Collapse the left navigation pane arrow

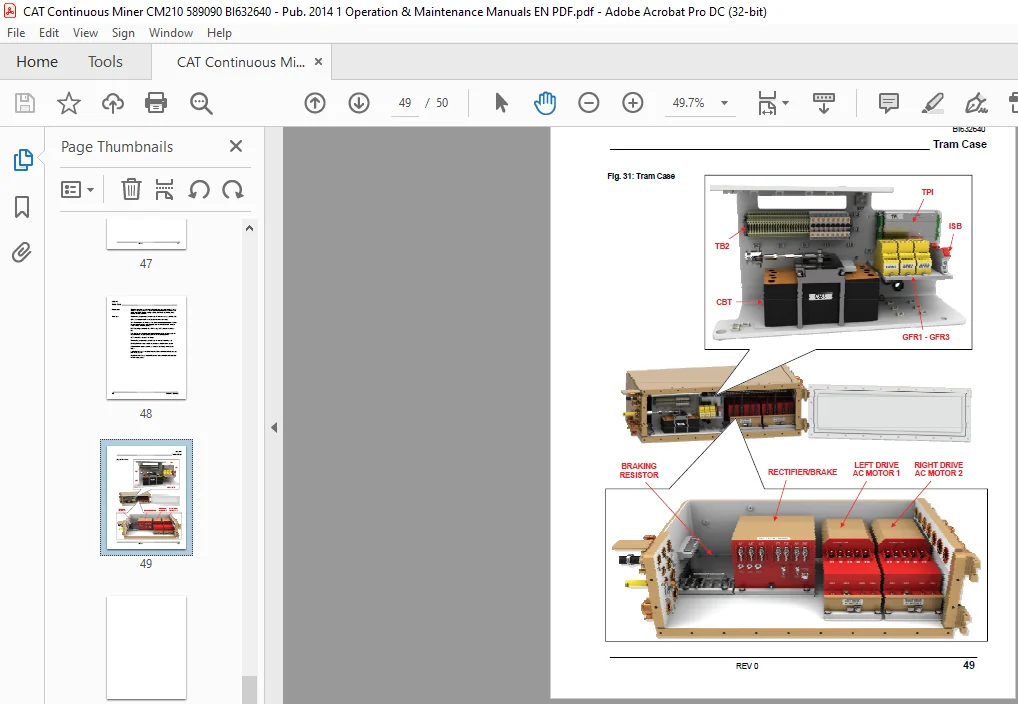coord(274,427)
